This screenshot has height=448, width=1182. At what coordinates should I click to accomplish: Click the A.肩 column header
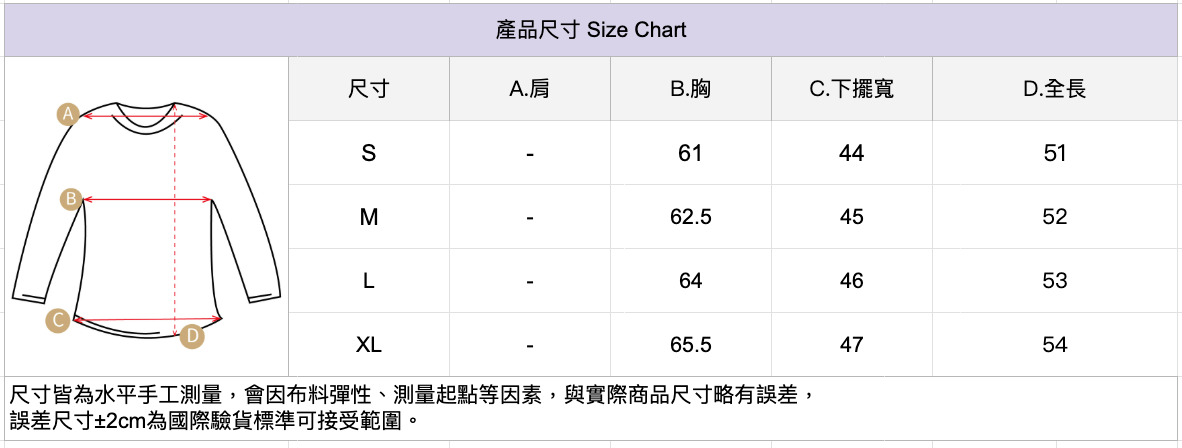530,89
